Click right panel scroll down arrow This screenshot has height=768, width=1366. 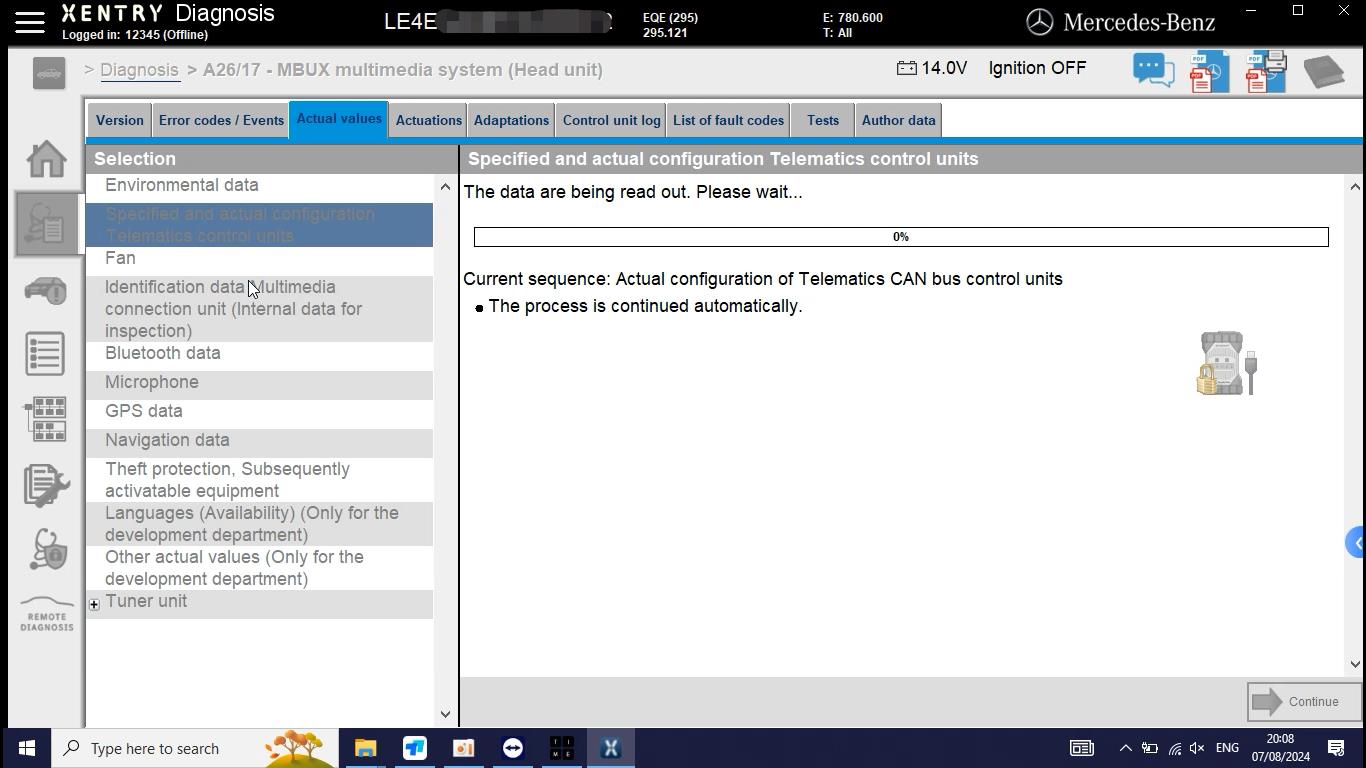coord(1355,664)
